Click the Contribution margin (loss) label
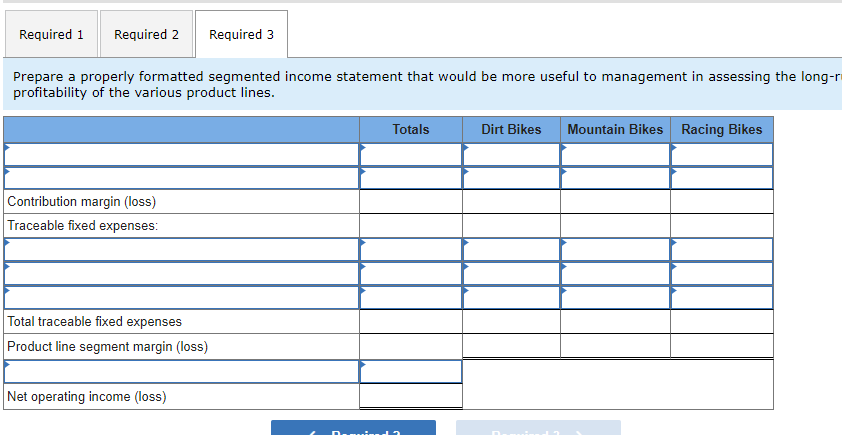Image resolution: width=842 pixels, height=435 pixels. [x=82, y=202]
